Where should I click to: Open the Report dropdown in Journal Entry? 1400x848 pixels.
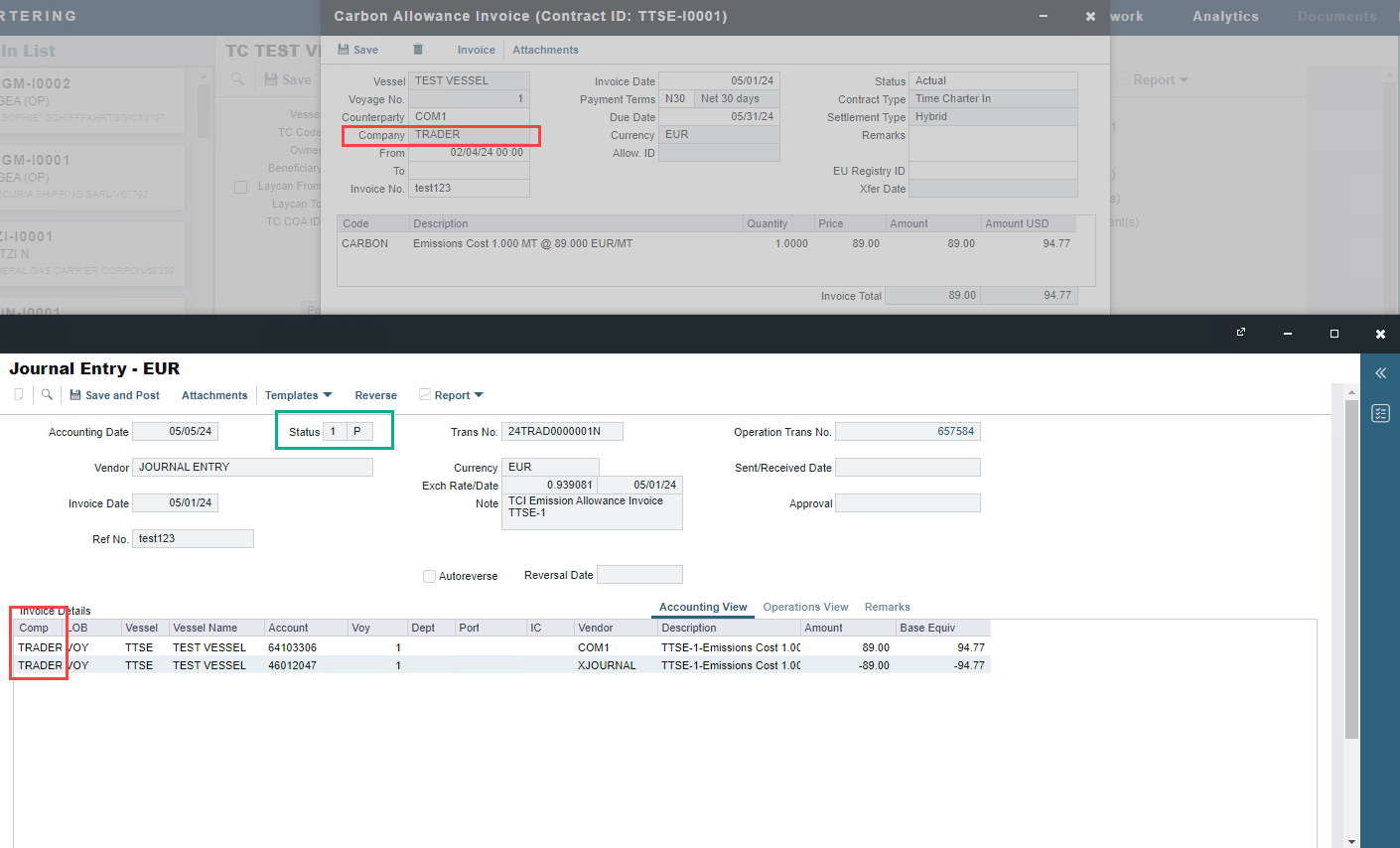pos(452,395)
